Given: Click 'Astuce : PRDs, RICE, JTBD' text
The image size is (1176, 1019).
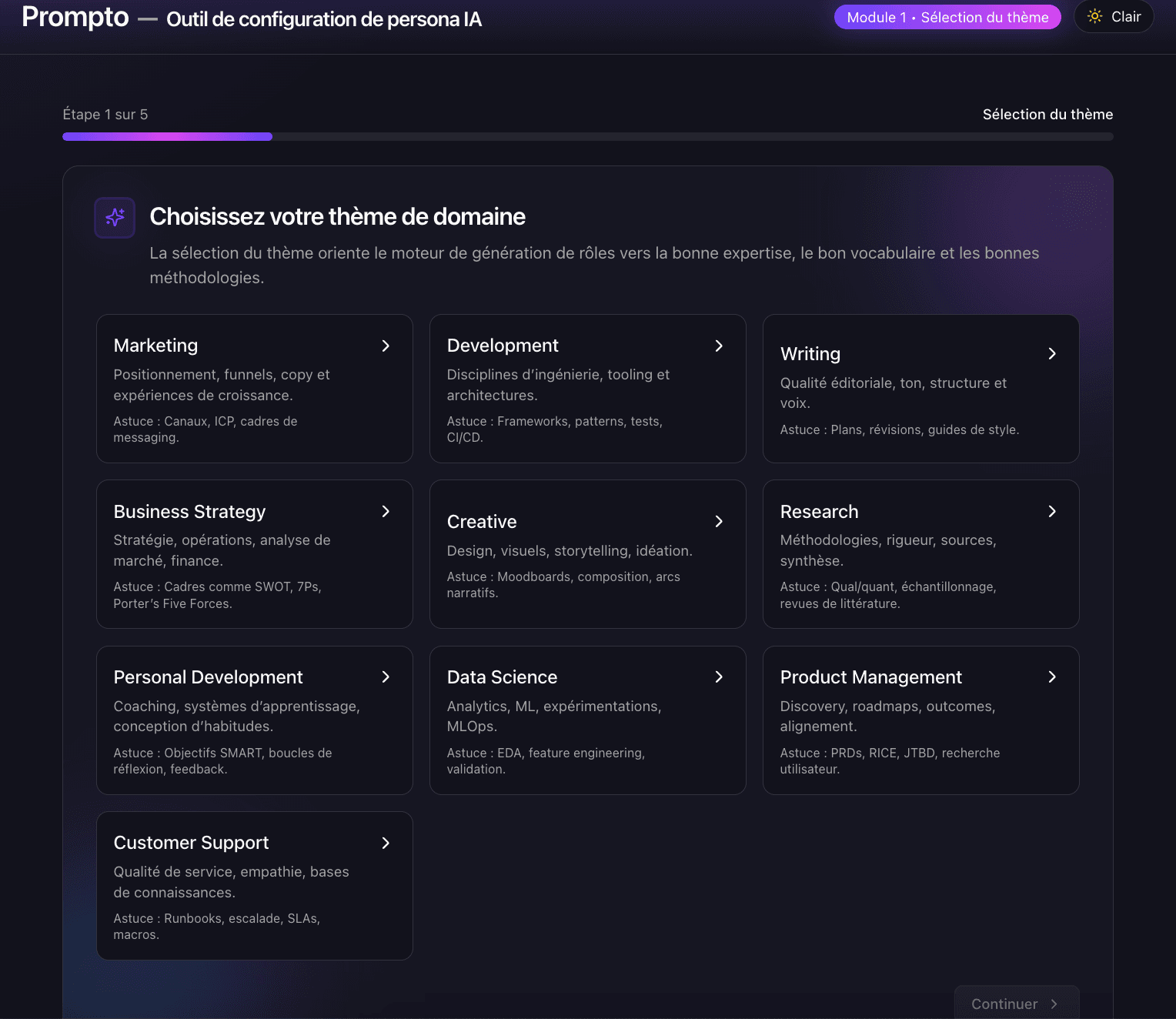Looking at the screenshot, I should (x=890, y=761).
